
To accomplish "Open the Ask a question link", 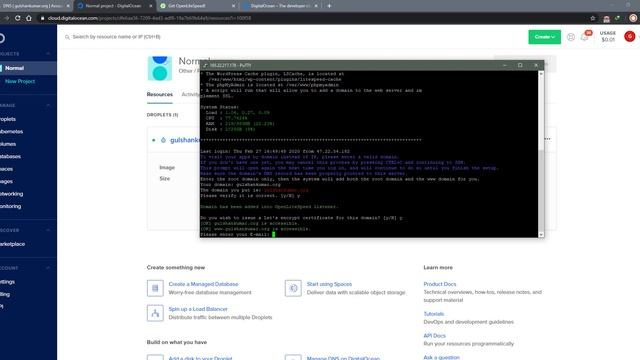I will pos(441,357).
